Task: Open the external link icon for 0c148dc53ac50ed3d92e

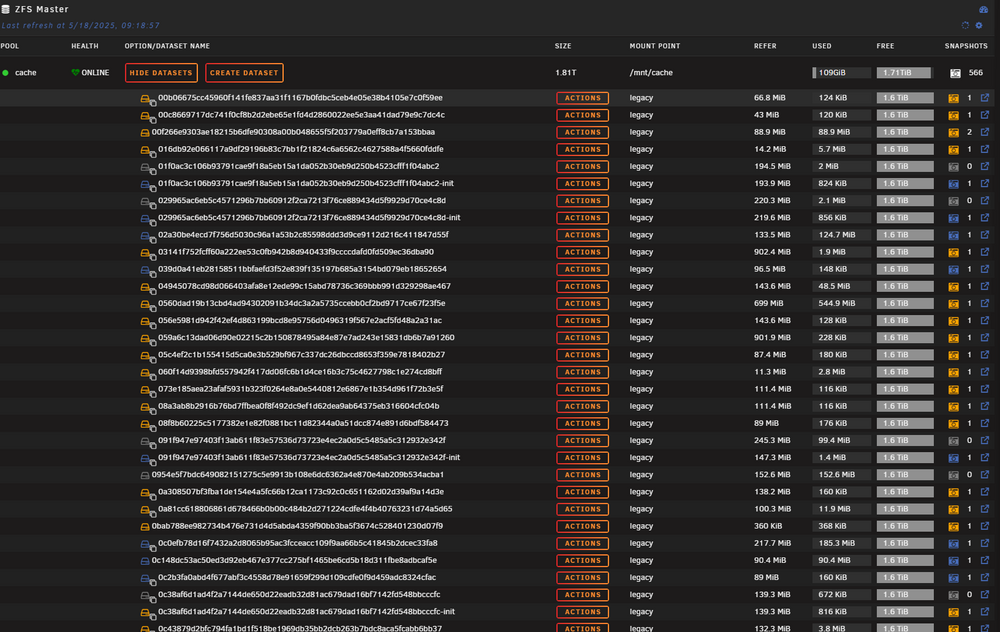Action: (985, 560)
